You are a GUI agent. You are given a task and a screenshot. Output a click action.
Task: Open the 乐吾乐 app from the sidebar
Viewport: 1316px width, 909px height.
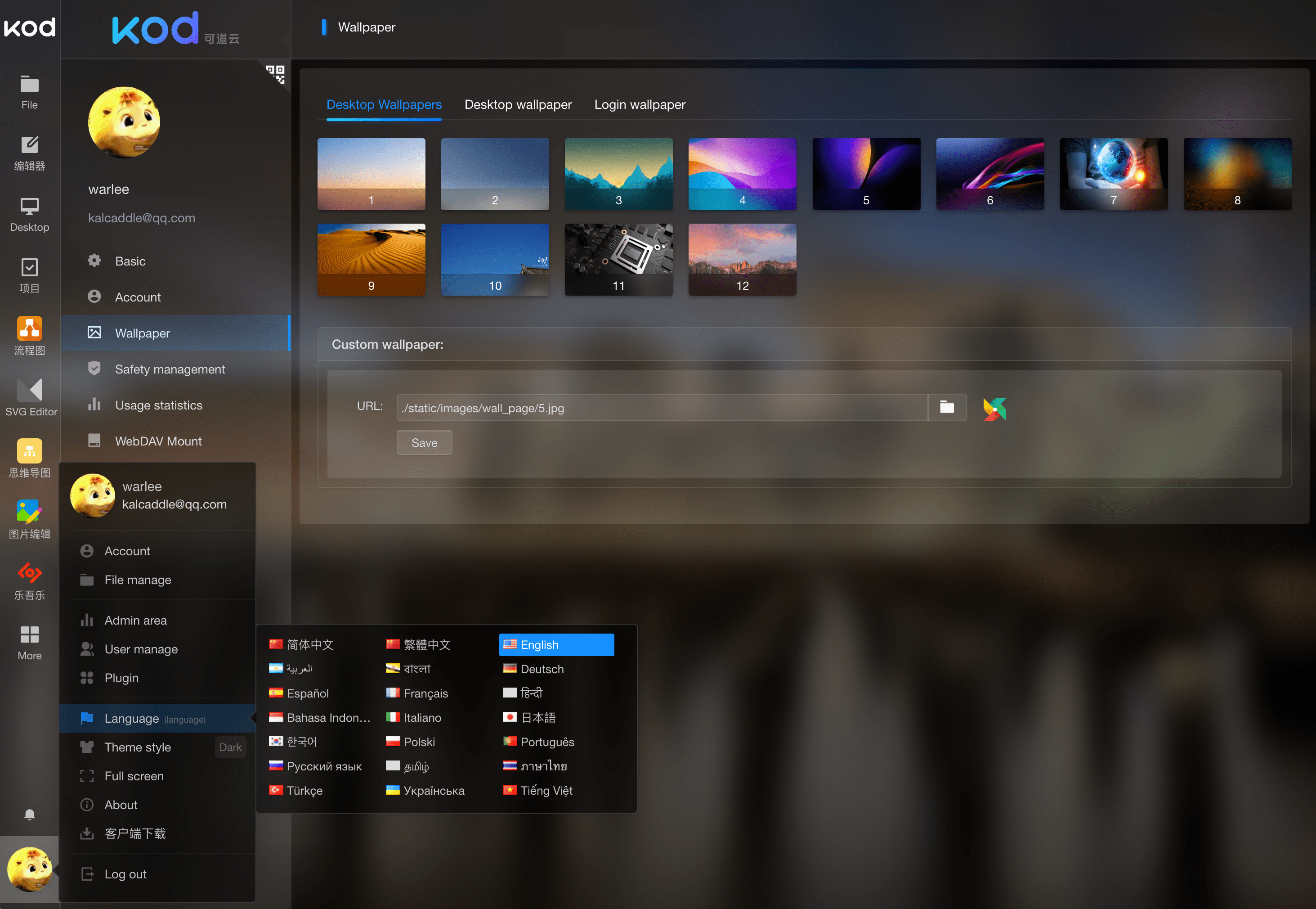point(30,580)
